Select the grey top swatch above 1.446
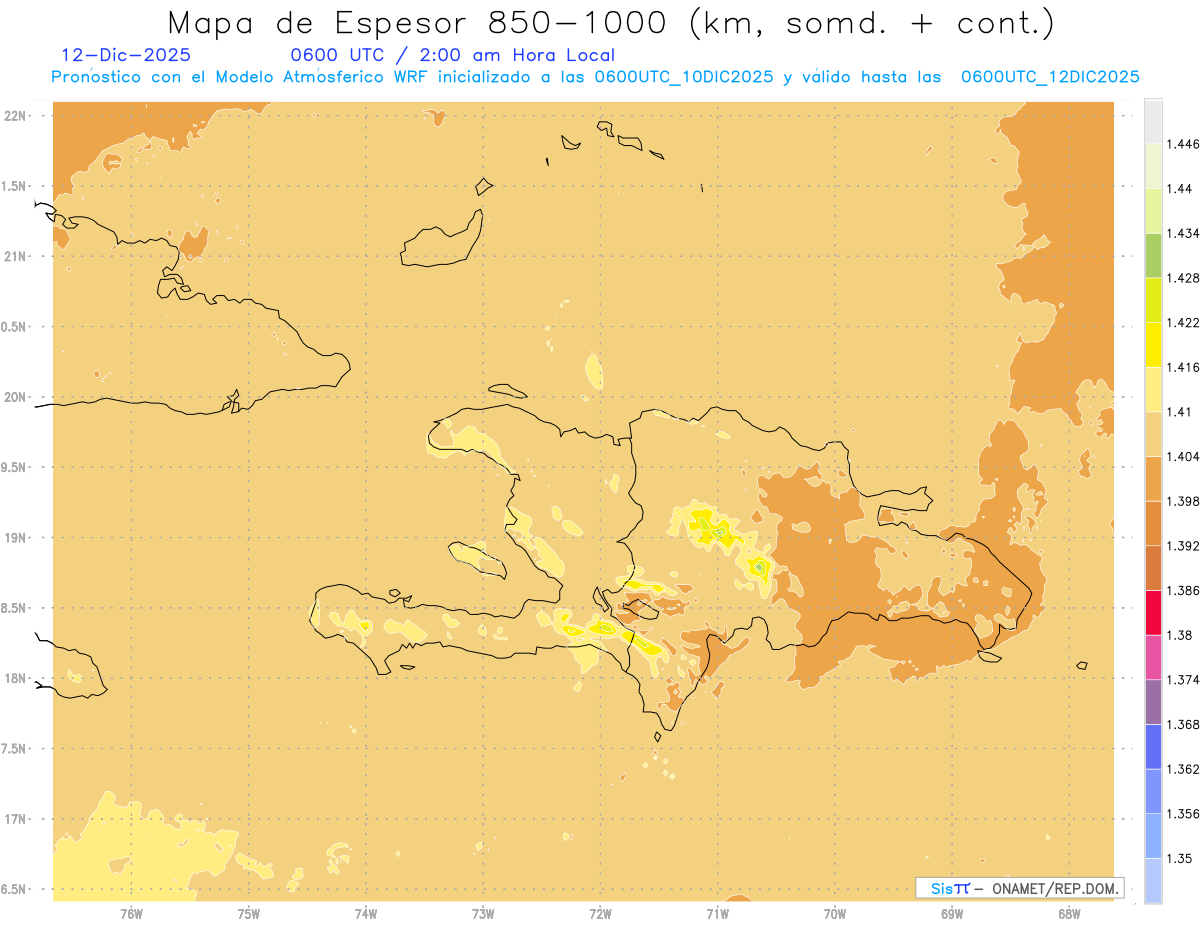 click(1154, 122)
